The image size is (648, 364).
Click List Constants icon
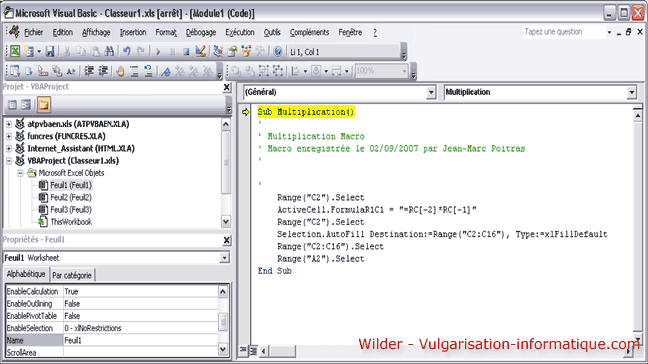coord(29,71)
